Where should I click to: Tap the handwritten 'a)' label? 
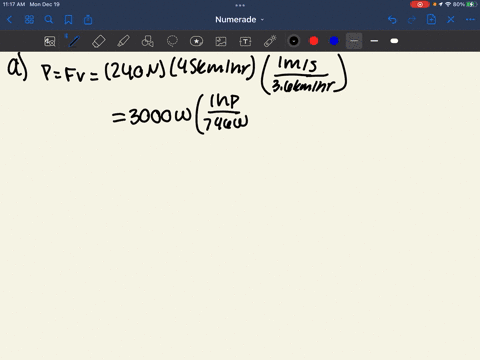(17, 67)
